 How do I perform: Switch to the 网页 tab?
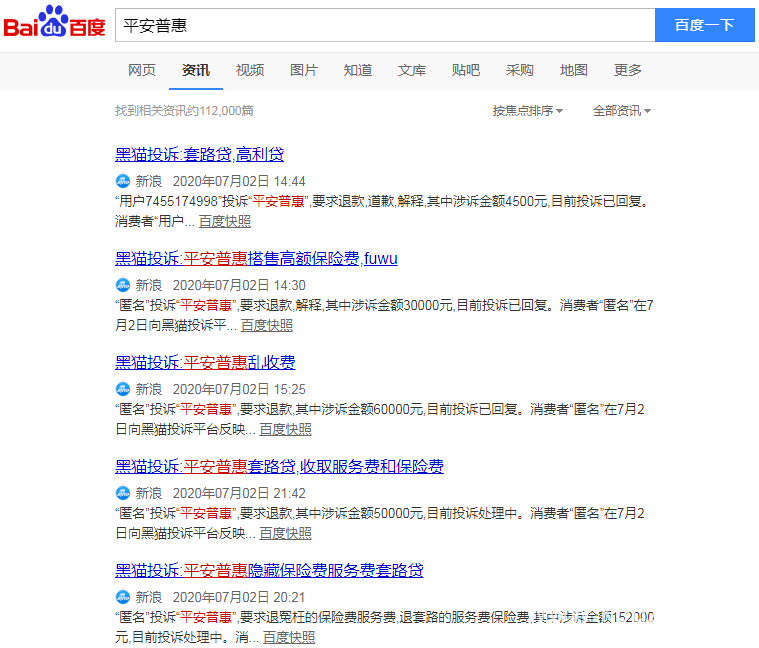(142, 70)
